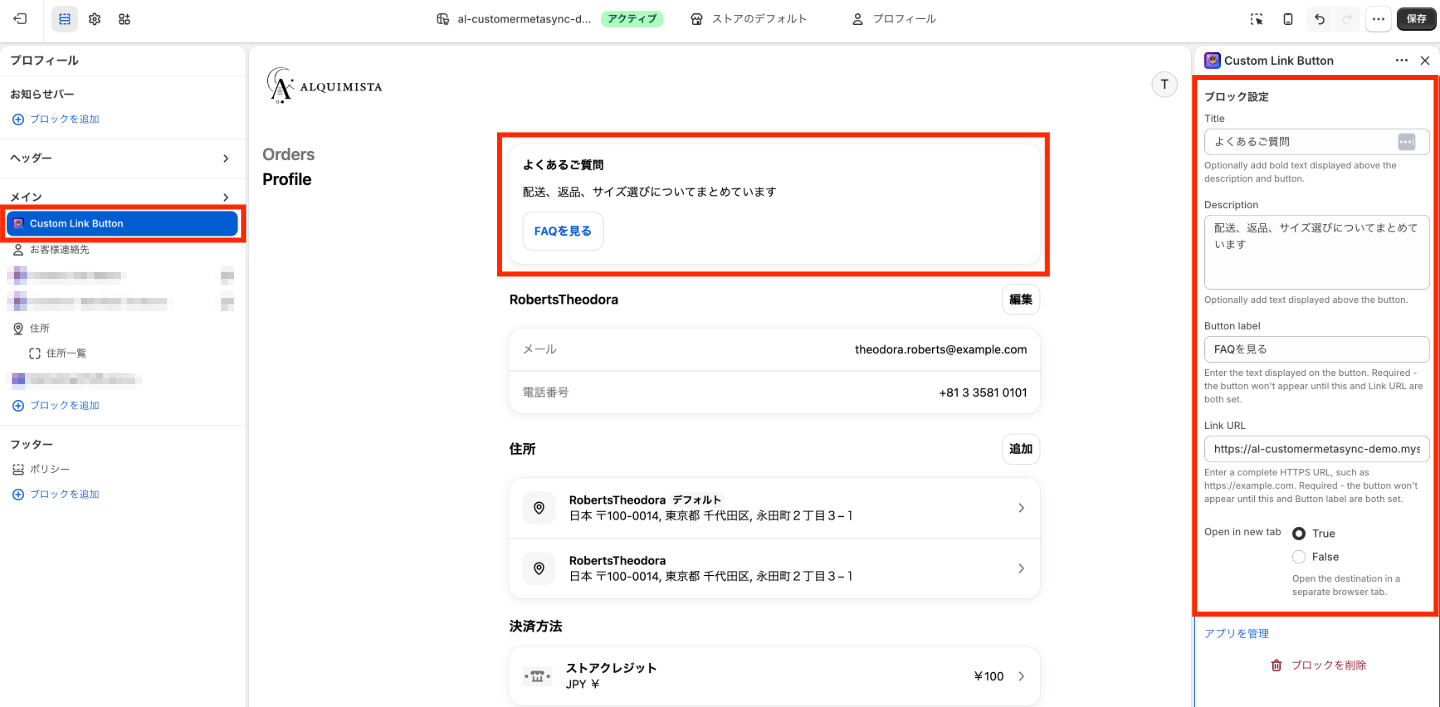Open the T account avatar menu

coord(1164,85)
